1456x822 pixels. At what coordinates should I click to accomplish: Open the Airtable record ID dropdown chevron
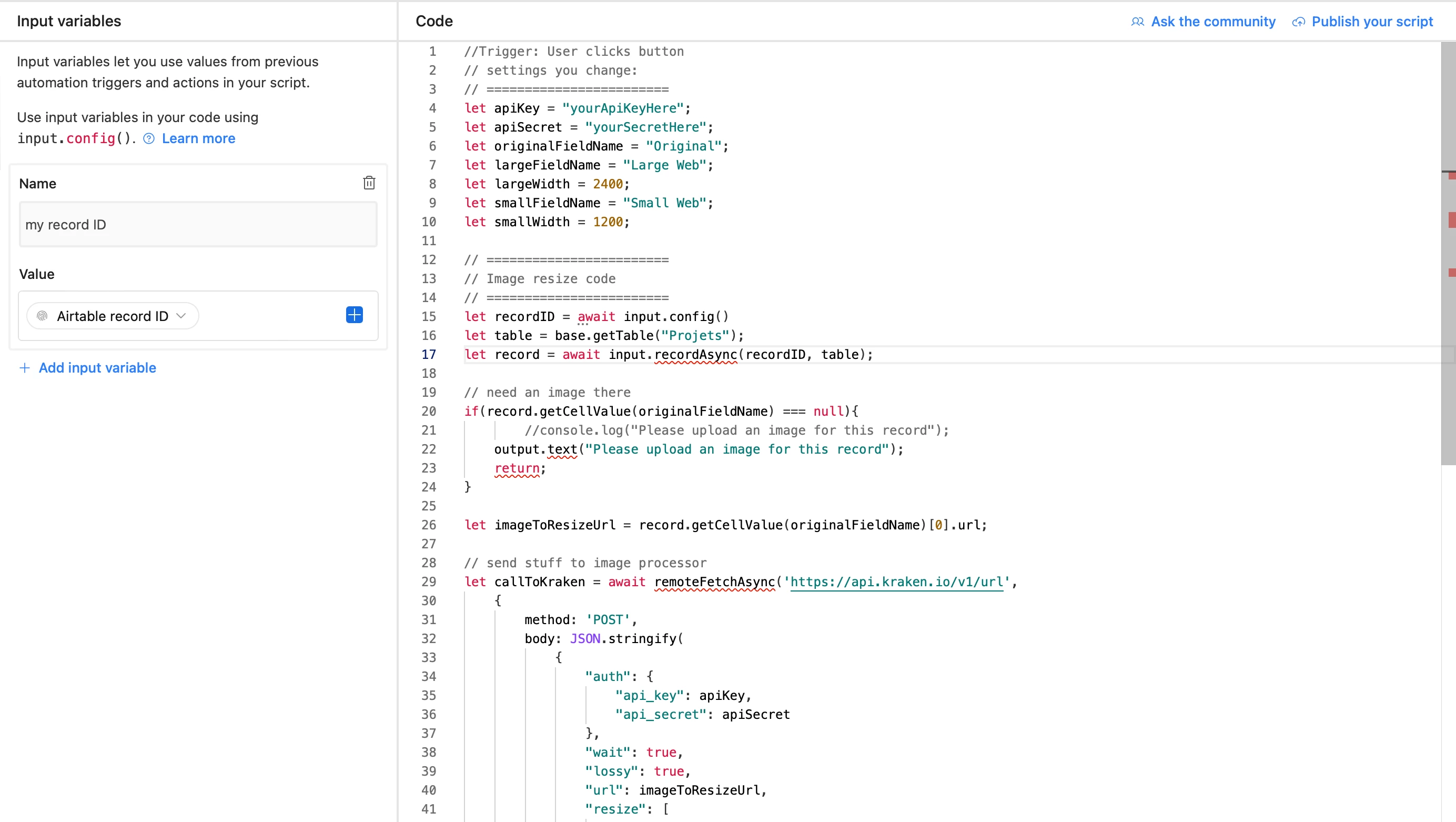coord(181,315)
